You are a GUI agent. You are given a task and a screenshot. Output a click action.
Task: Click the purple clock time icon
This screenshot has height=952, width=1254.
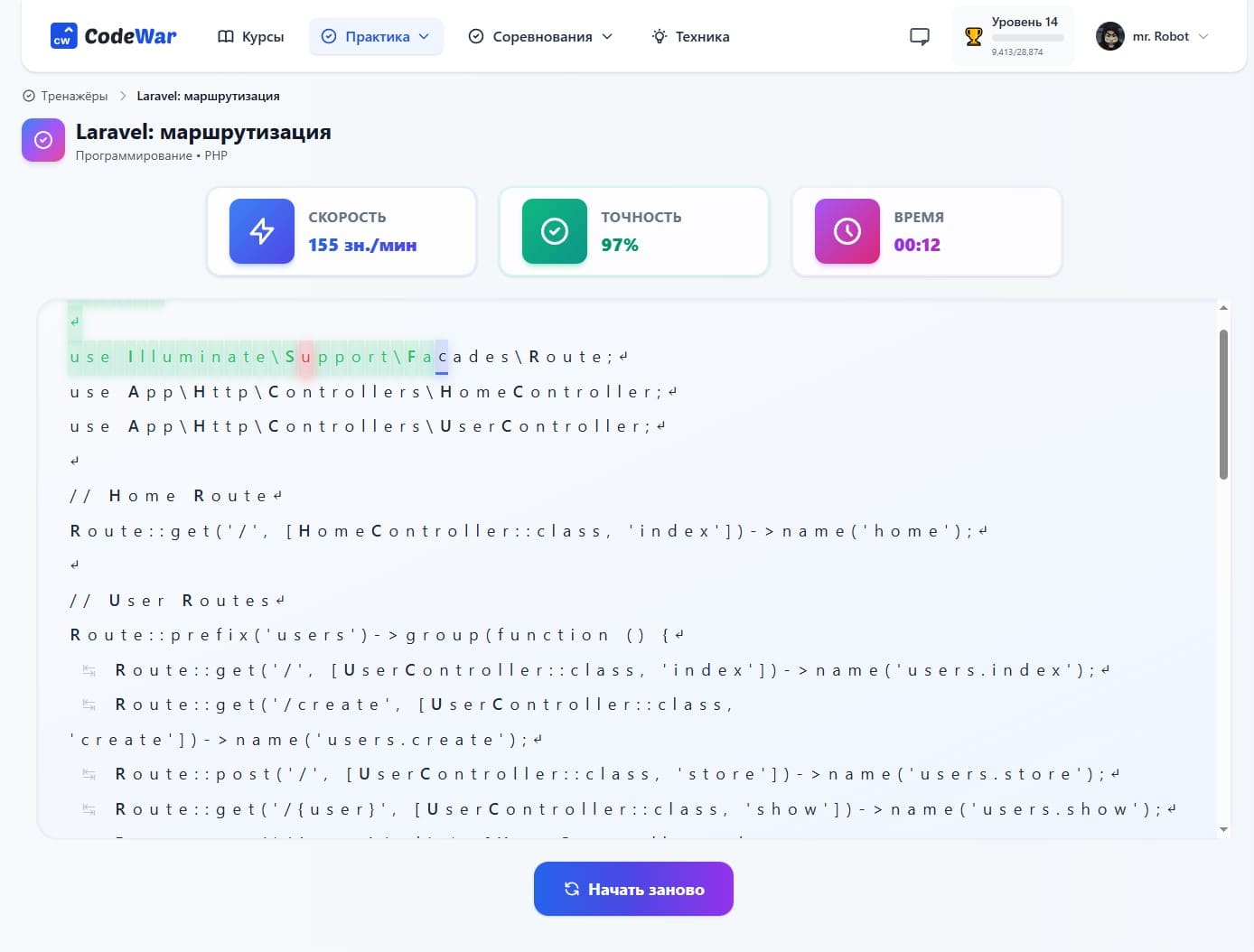click(x=847, y=231)
